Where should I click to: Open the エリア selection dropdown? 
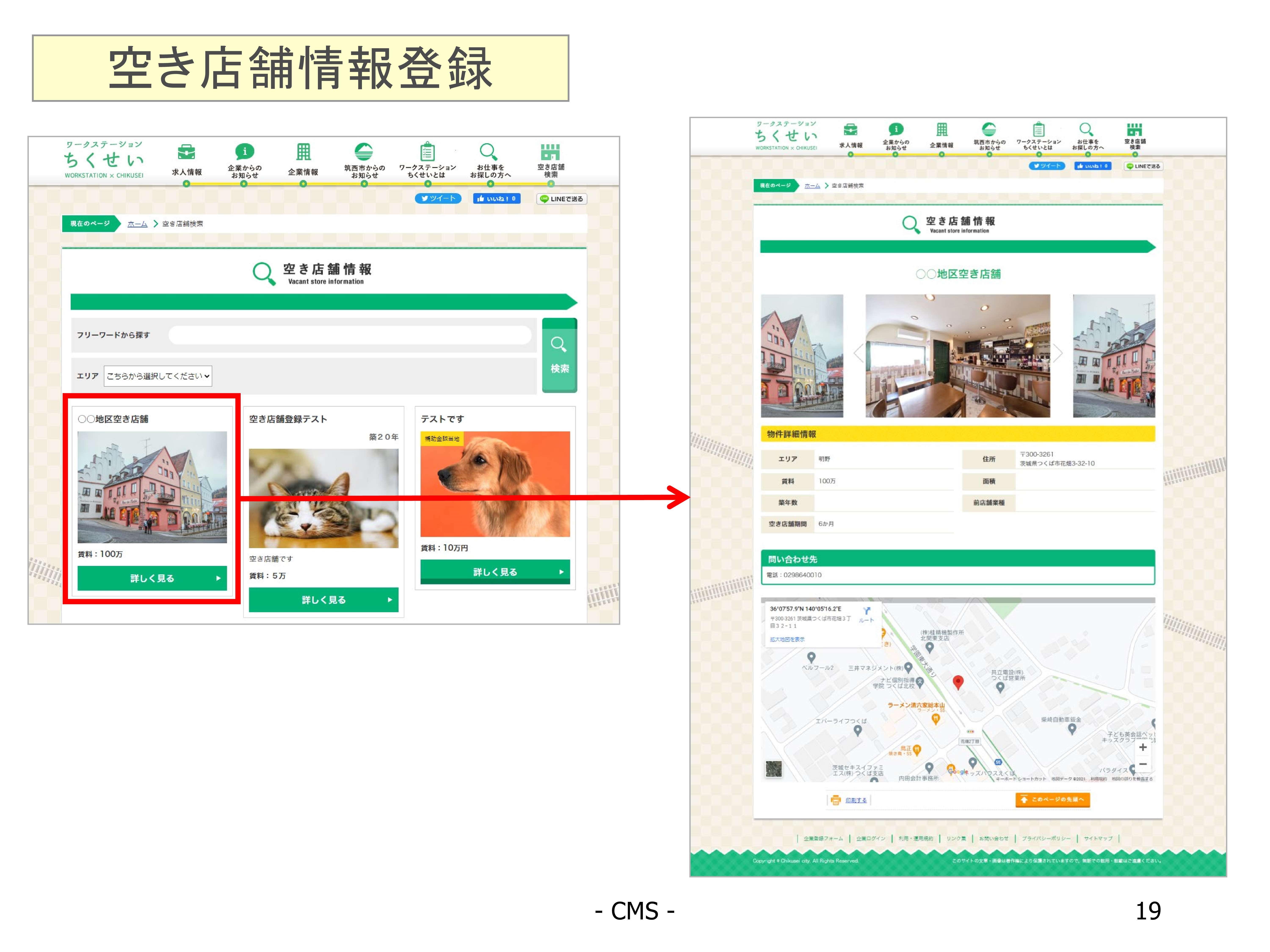tap(158, 376)
